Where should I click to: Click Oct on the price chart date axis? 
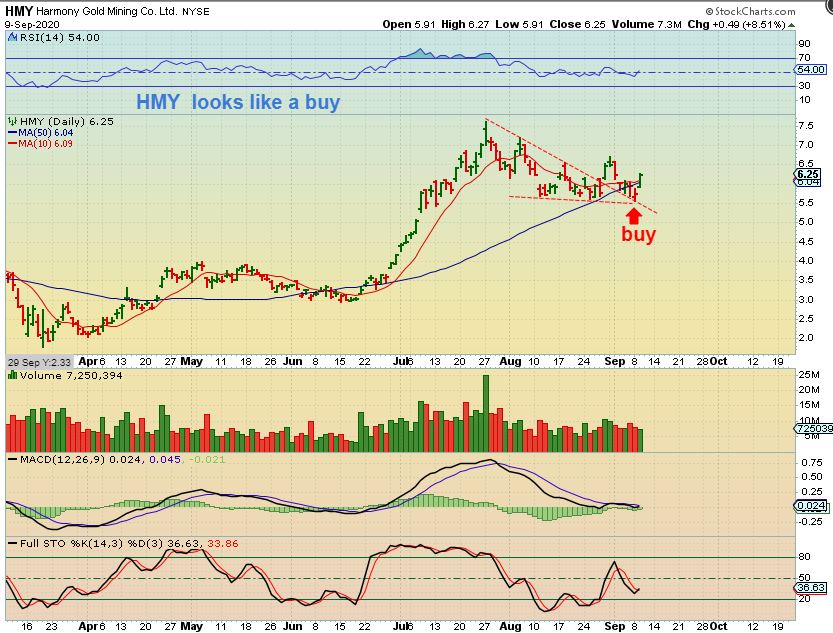click(x=718, y=361)
